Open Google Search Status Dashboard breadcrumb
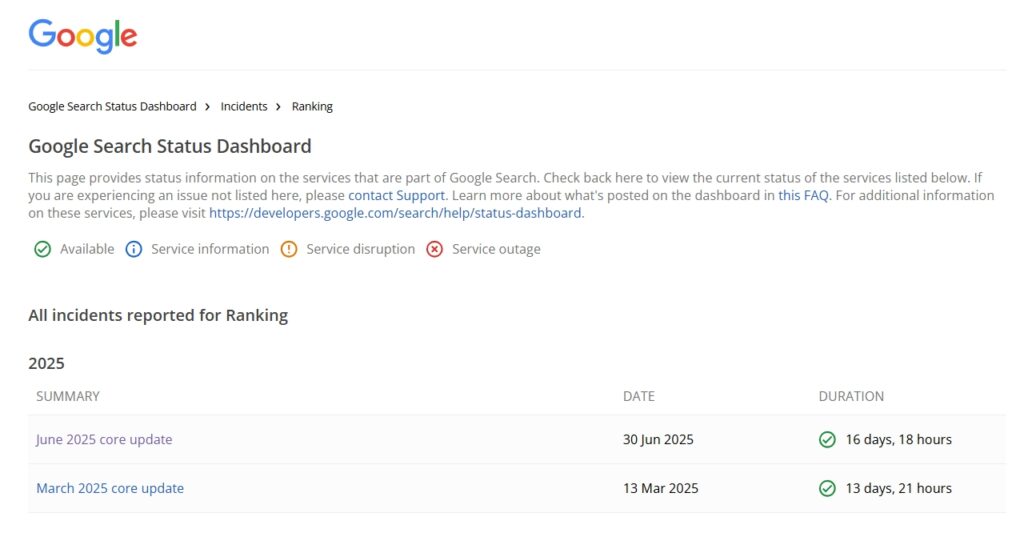1024x533 pixels. (112, 106)
